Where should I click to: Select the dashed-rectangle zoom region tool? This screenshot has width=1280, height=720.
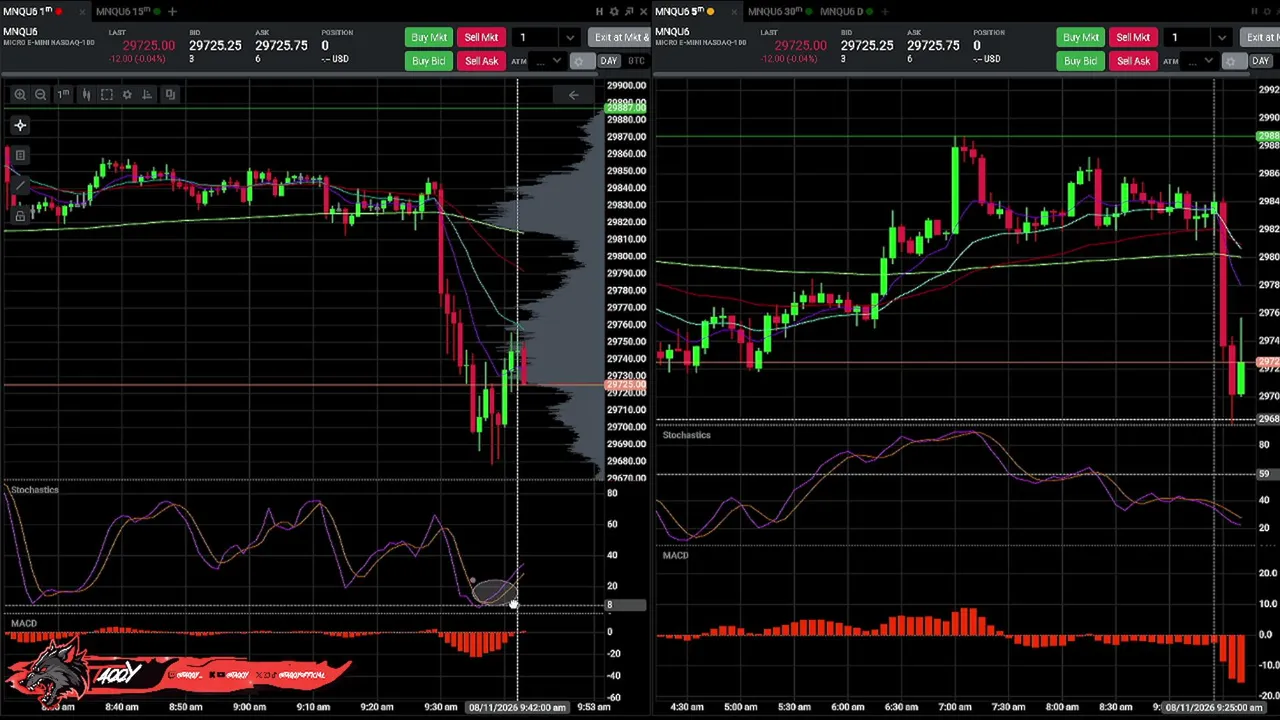107,94
